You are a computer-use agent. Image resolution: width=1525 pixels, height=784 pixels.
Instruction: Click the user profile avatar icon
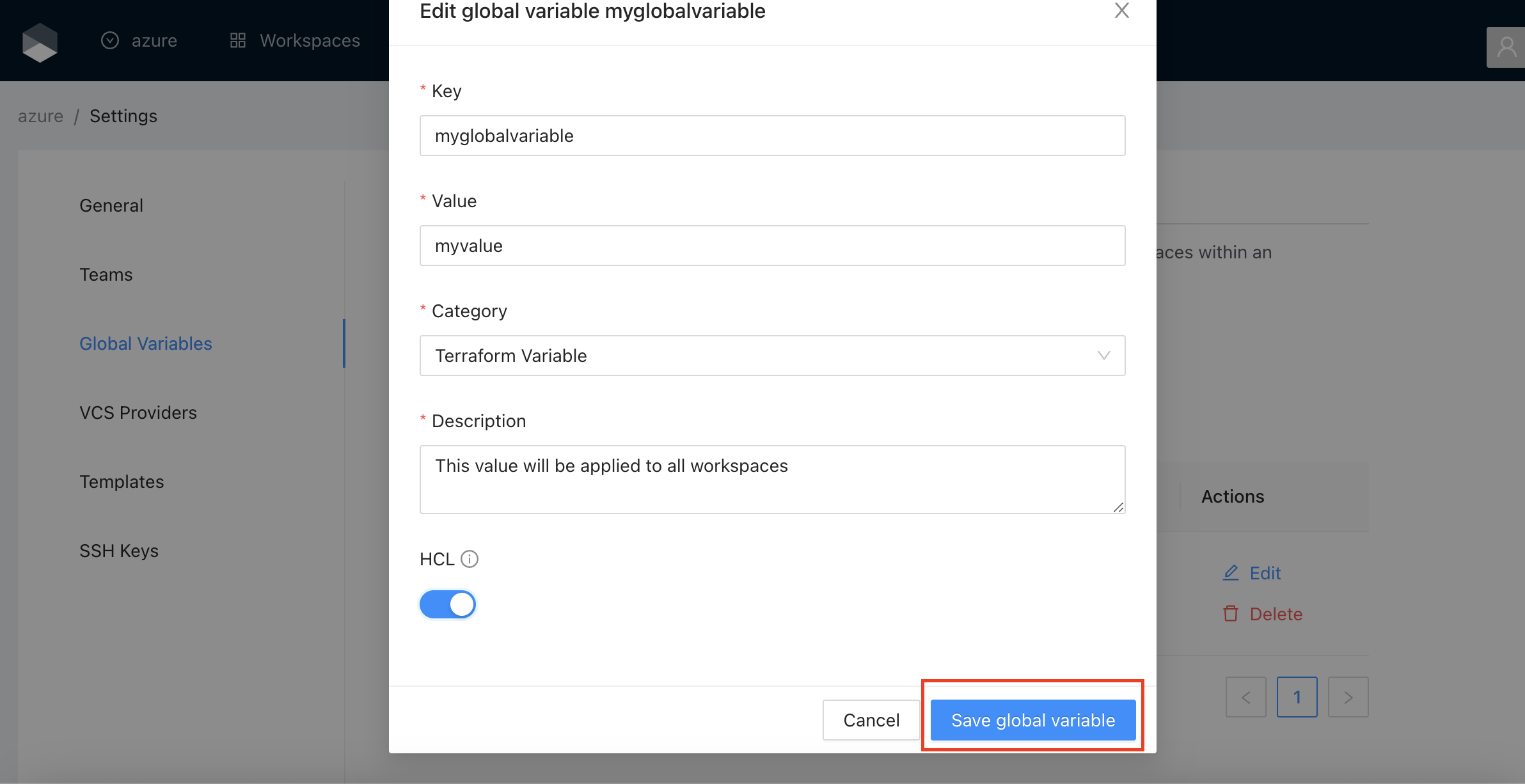(x=1506, y=47)
